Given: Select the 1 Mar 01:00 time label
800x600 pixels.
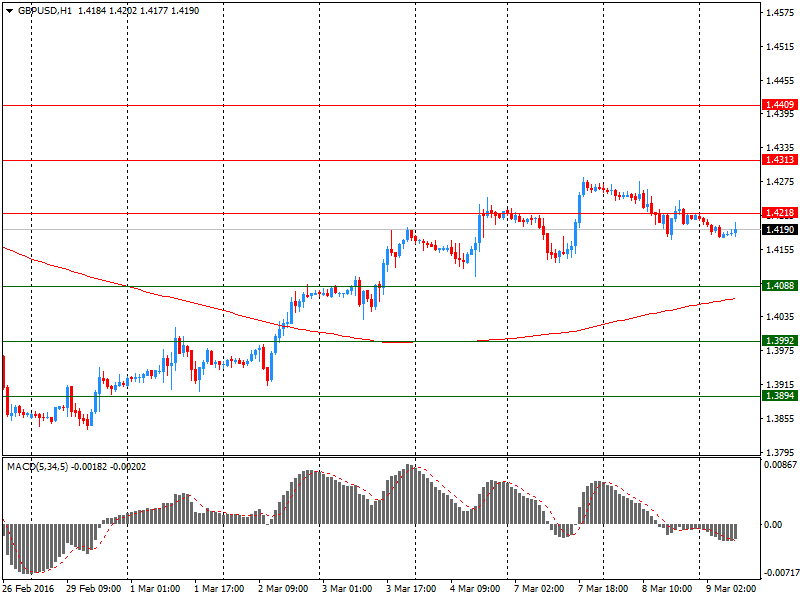Looking at the screenshot, I should click(x=155, y=589).
